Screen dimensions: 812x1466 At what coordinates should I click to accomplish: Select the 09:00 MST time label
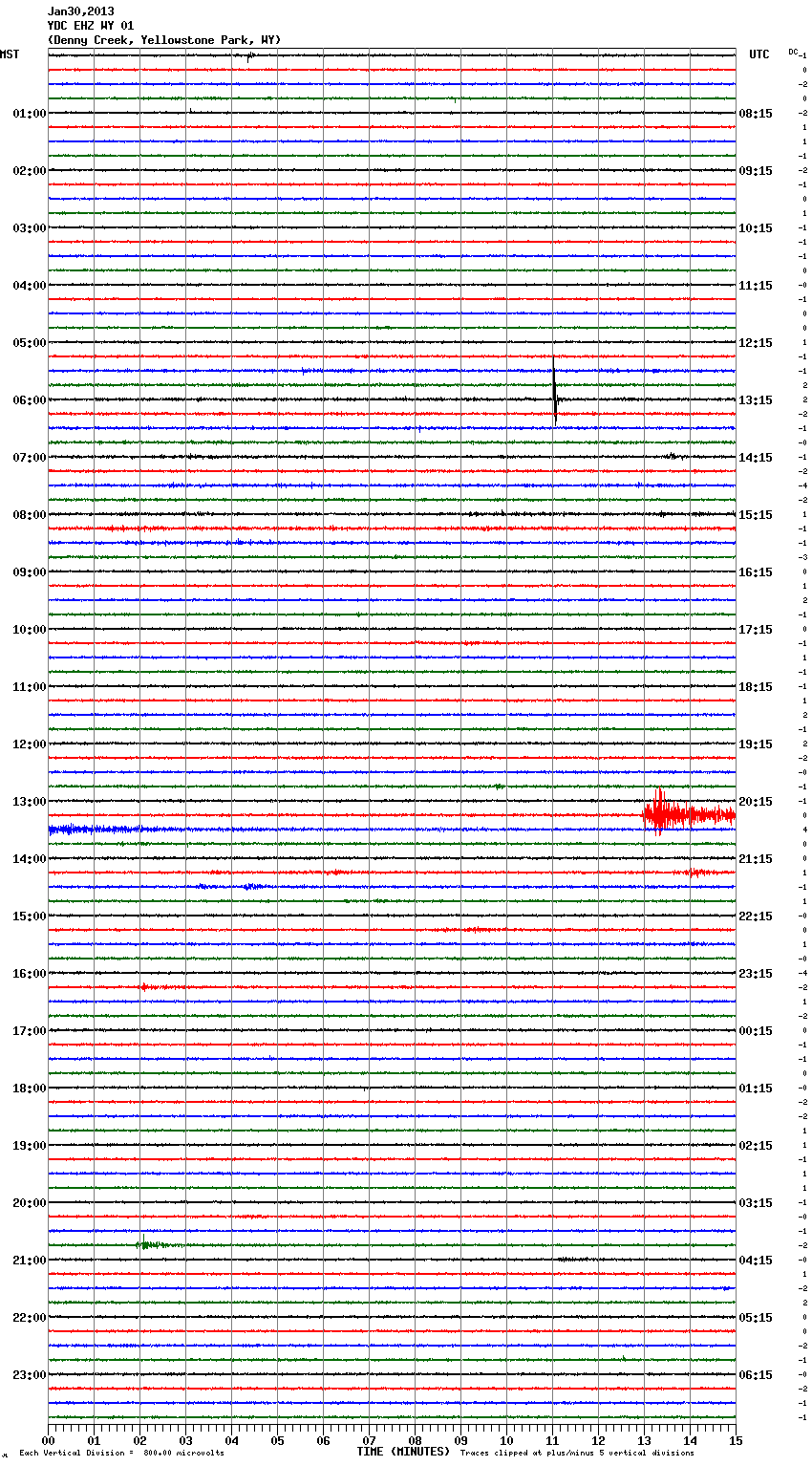coord(30,572)
